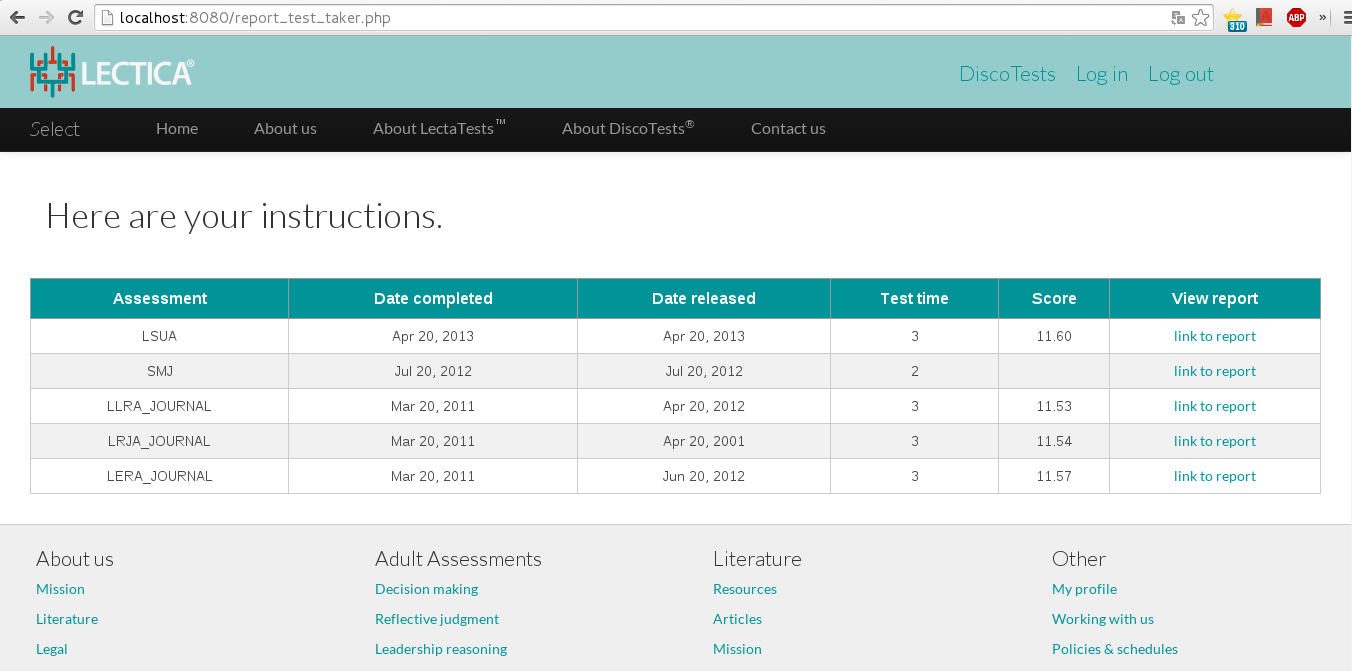Open Chrome hamburger menu
This screenshot has width=1352, height=671.
click(x=1346, y=17)
